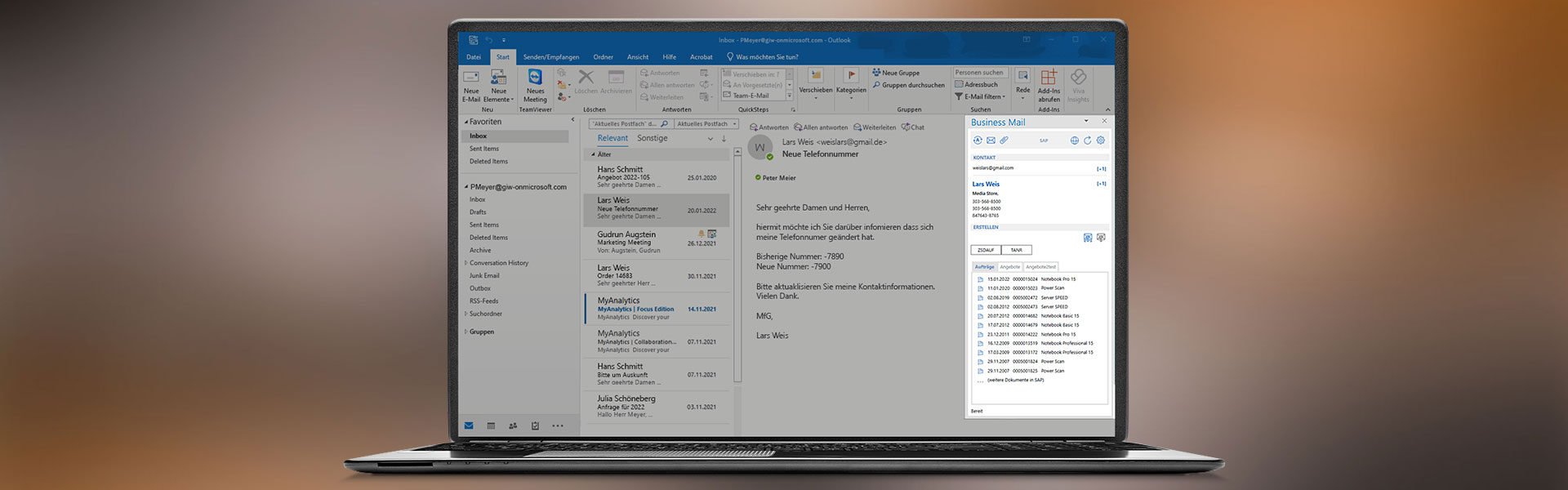
Task: Click the Aktuelles Postfach search box
Action: tap(630, 124)
